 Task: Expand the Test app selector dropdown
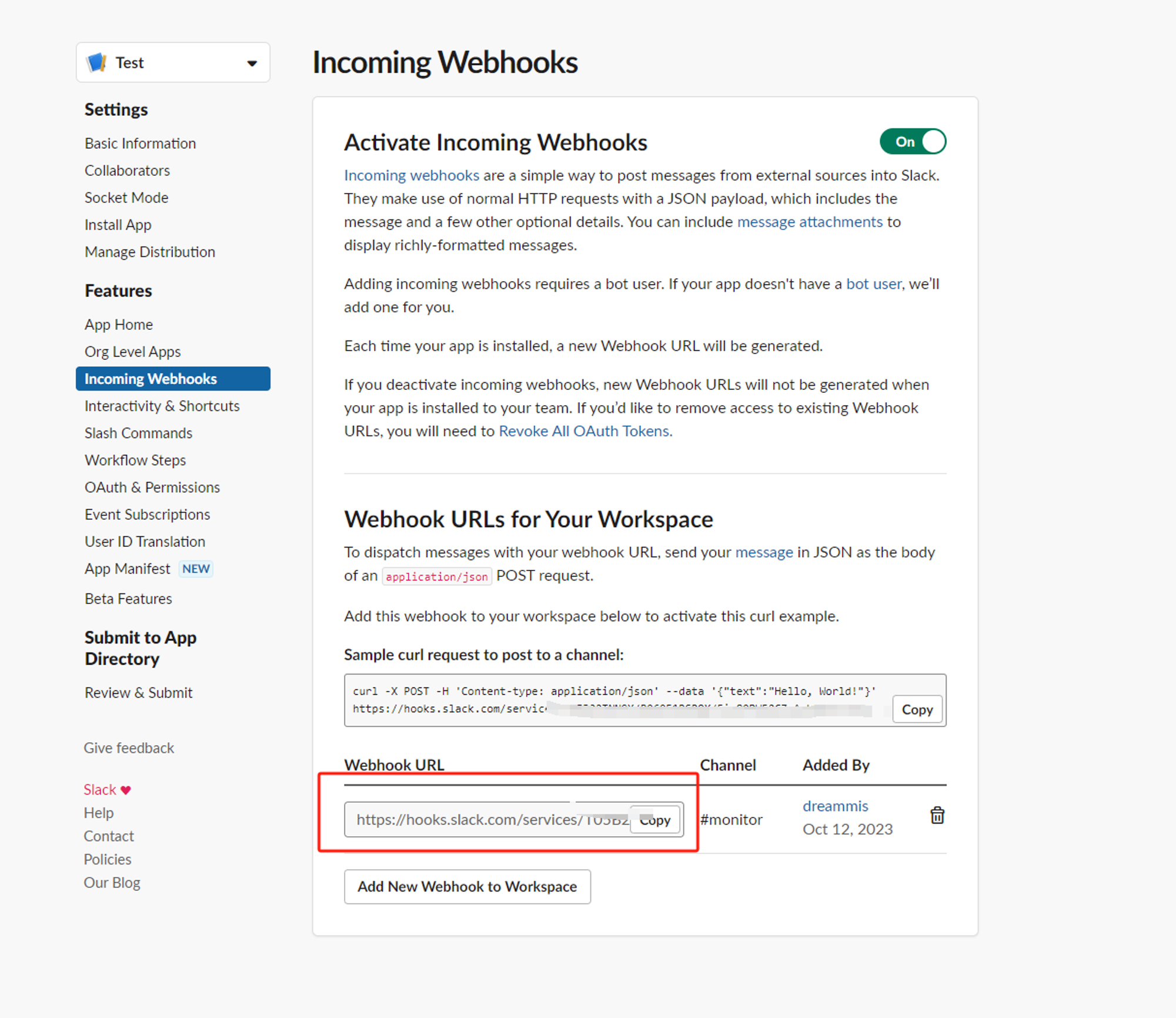pyautogui.click(x=252, y=63)
